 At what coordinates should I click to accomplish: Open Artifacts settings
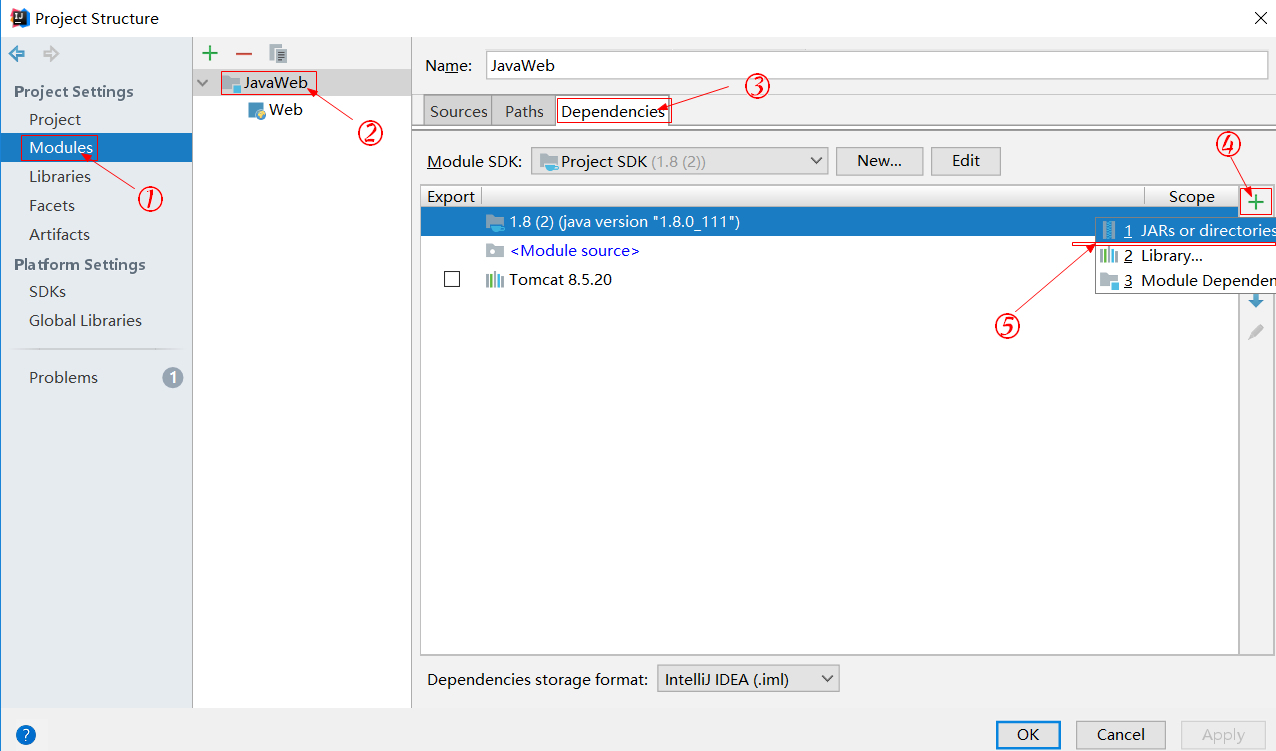point(59,234)
